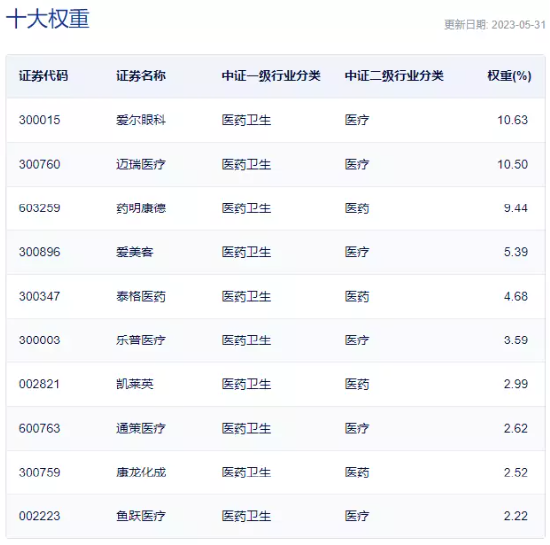Click 医药卫生 in 康龙化成 row
This screenshot has height=545, width=550.
tap(246, 472)
